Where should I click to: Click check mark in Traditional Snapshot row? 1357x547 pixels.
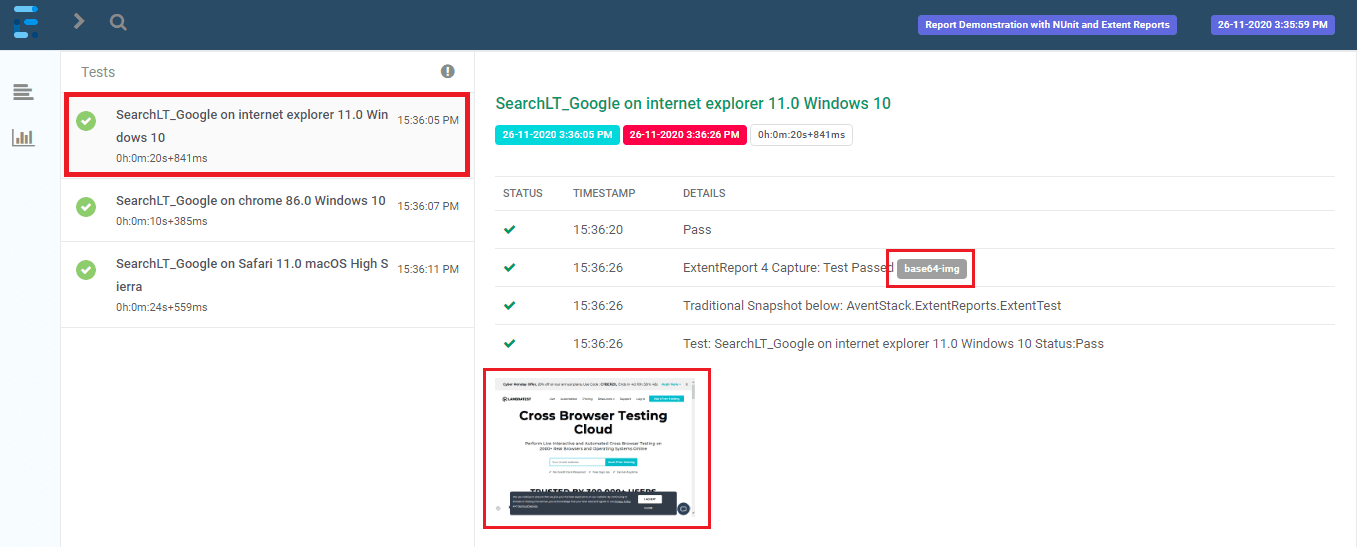510,305
